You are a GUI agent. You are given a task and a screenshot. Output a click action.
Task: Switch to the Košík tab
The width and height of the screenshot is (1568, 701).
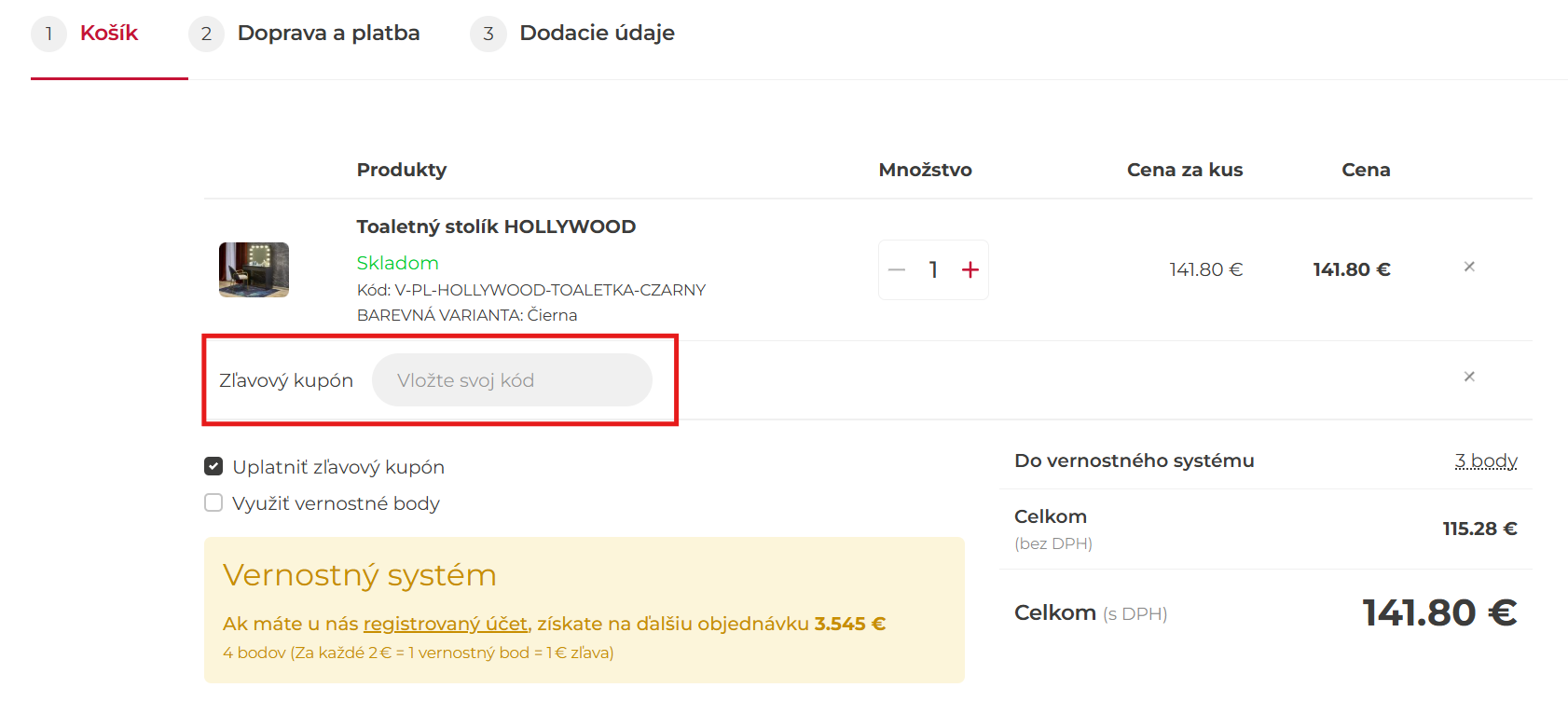click(109, 33)
